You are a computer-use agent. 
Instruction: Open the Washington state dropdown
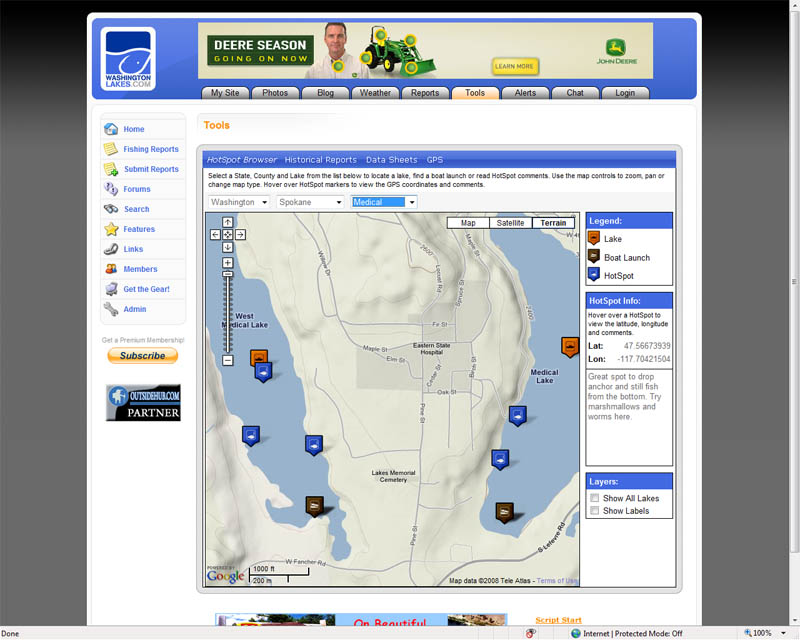click(239, 202)
